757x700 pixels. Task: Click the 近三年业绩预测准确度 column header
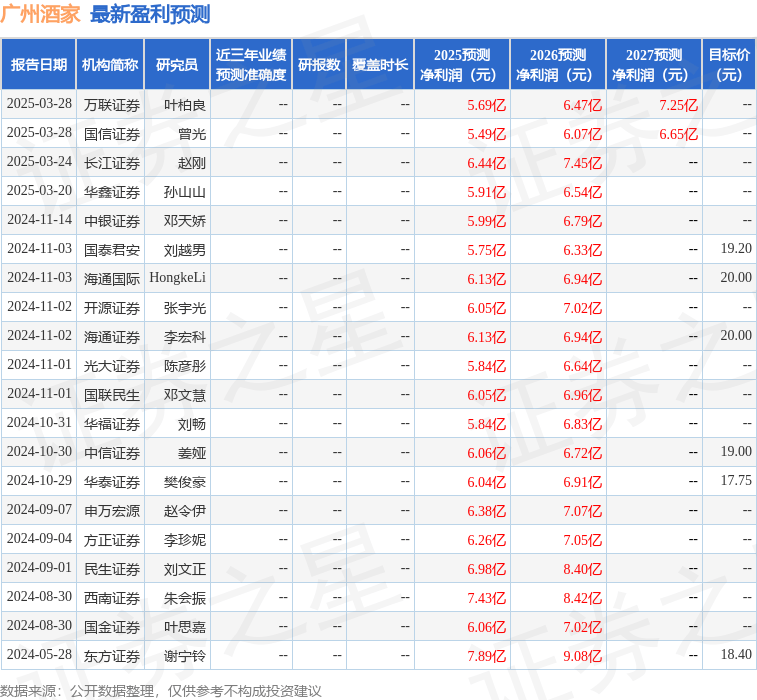tap(251, 65)
